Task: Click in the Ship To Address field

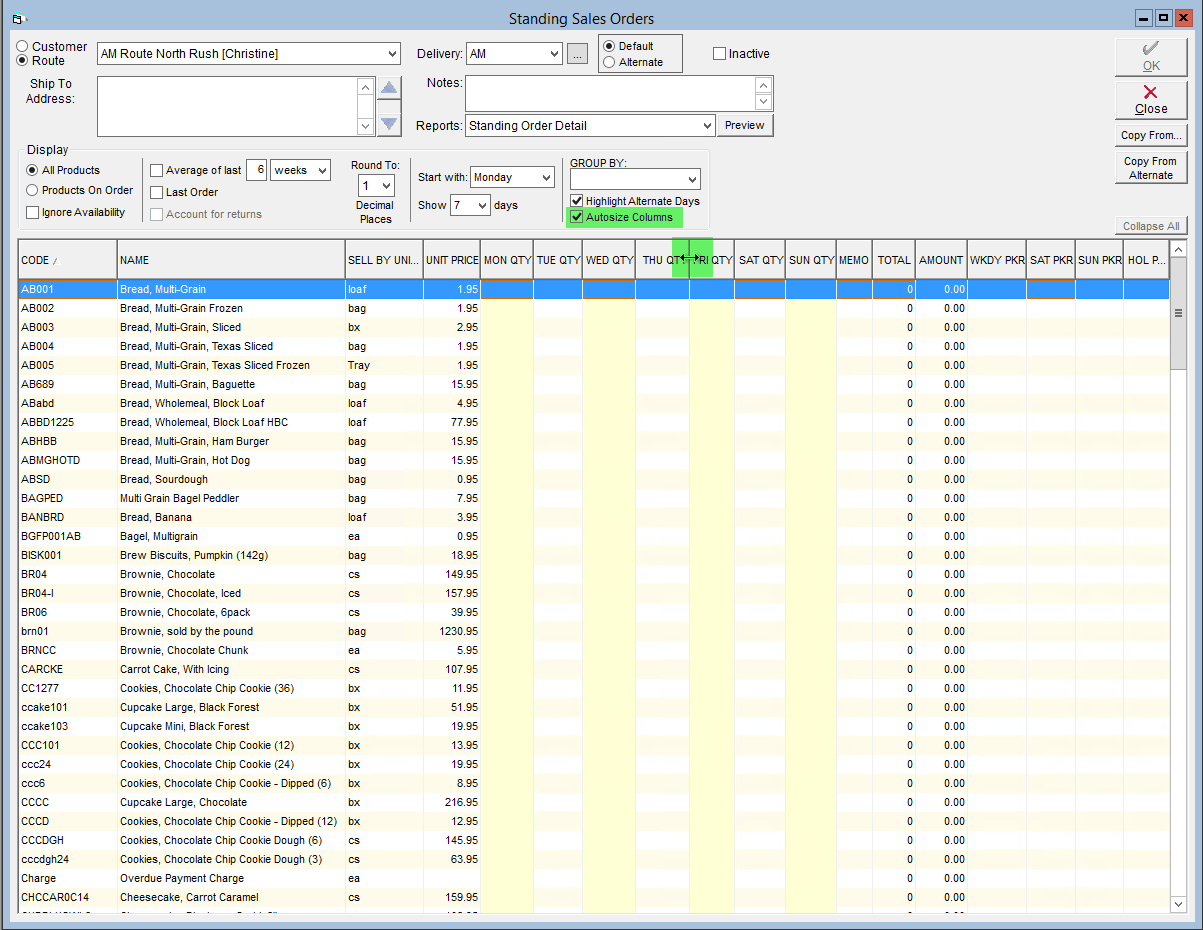Action: tap(227, 106)
